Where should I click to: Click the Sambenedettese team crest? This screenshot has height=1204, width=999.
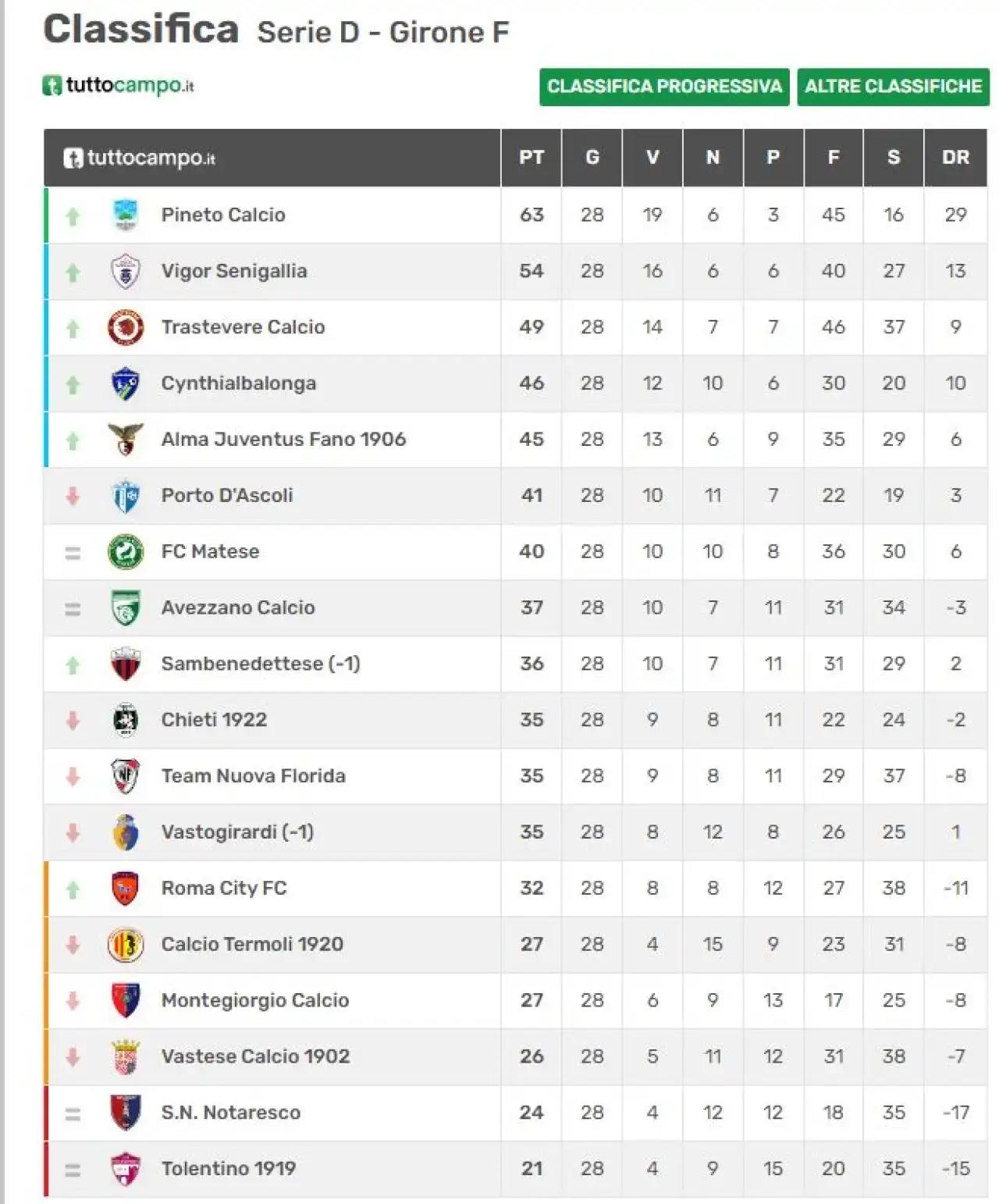(125, 664)
